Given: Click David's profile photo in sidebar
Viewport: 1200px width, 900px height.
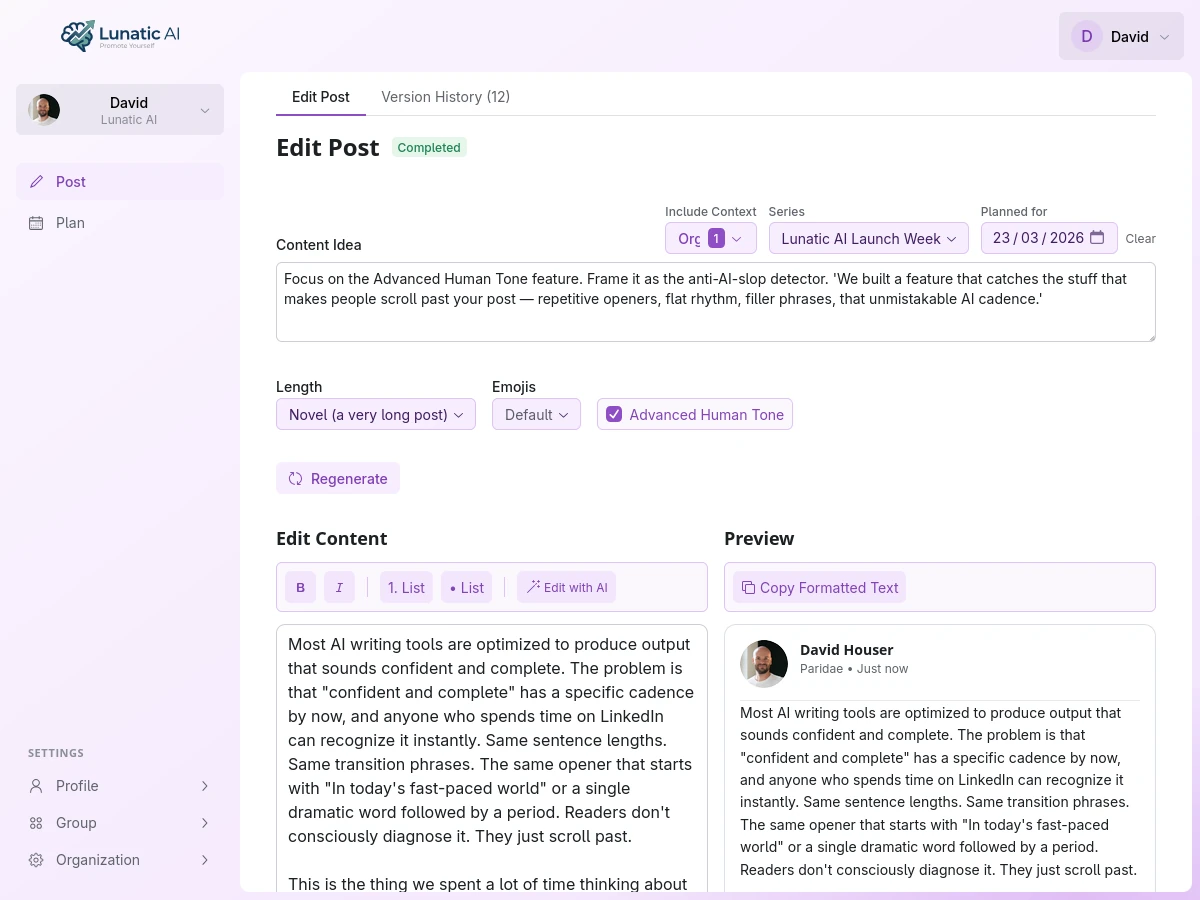Looking at the screenshot, I should pos(44,110).
